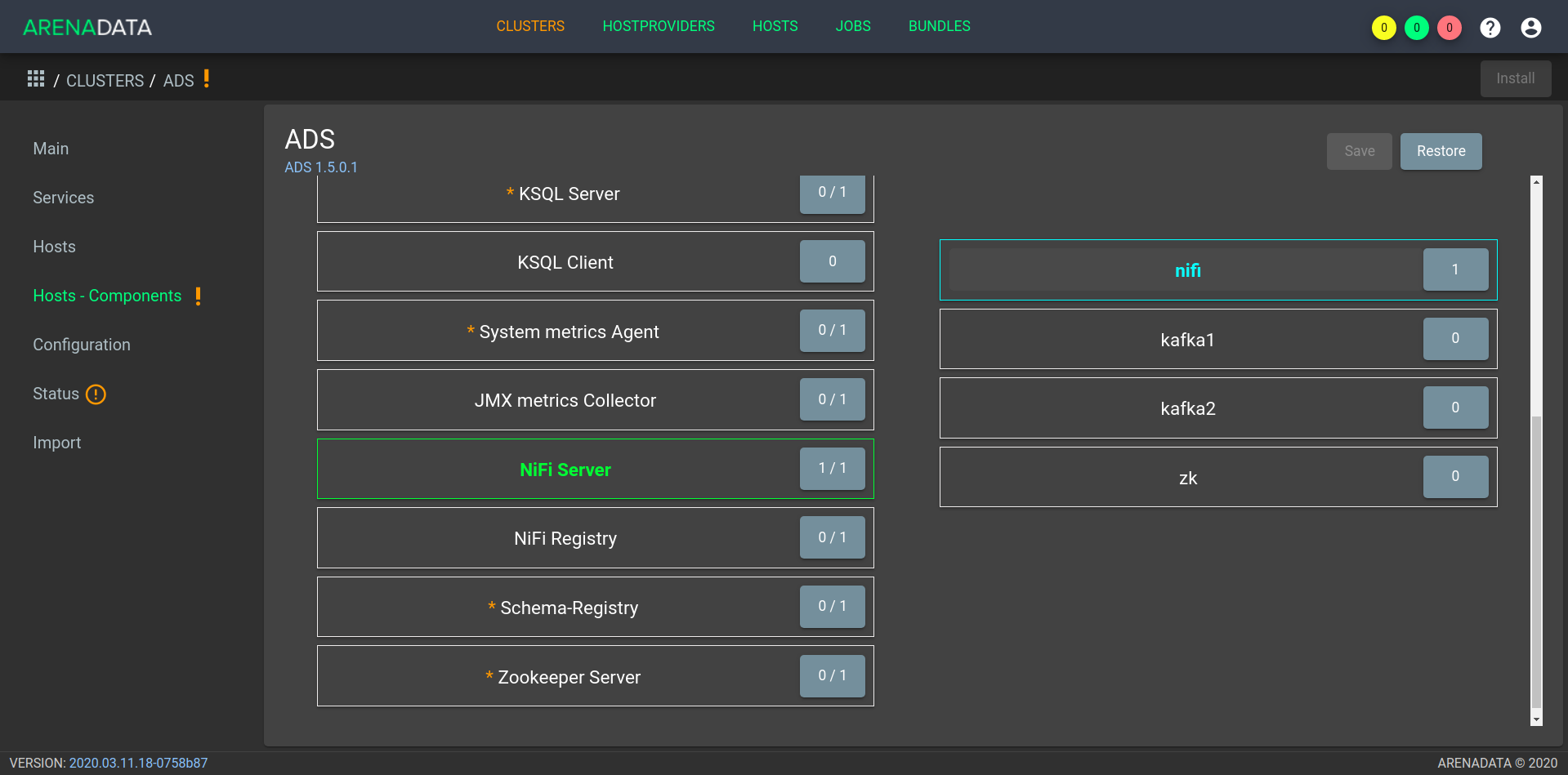Expand KSQL Server 0 / 1 count

click(833, 194)
